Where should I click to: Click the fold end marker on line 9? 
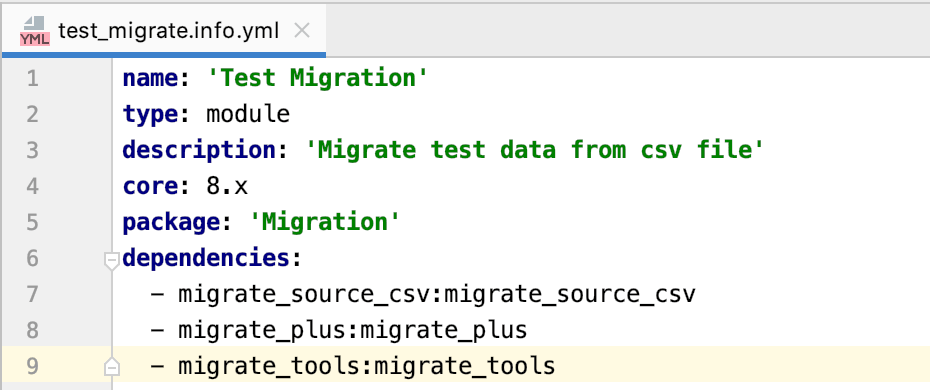click(112, 367)
